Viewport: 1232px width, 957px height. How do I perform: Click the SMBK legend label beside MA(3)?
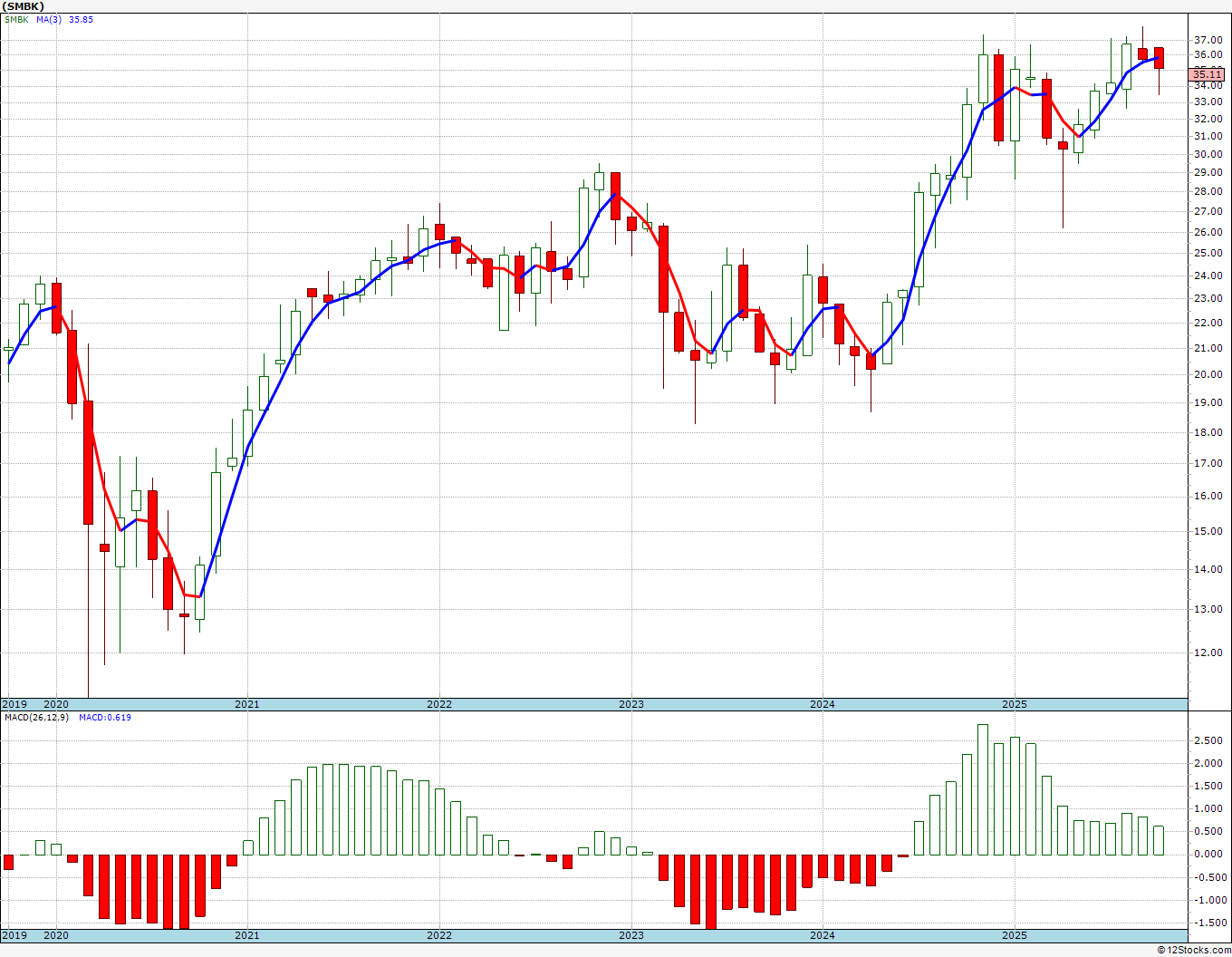pyautogui.click(x=16, y=19)
